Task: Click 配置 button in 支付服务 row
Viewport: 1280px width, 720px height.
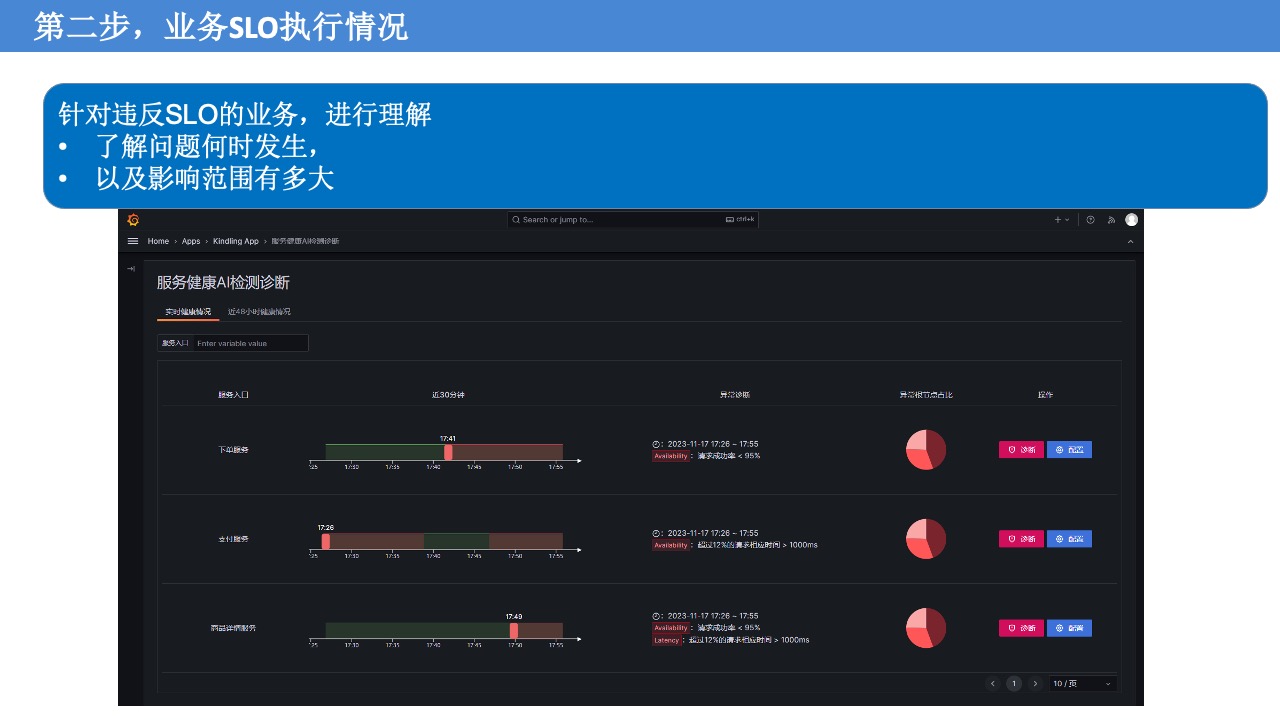Action: pos(1069,539)
